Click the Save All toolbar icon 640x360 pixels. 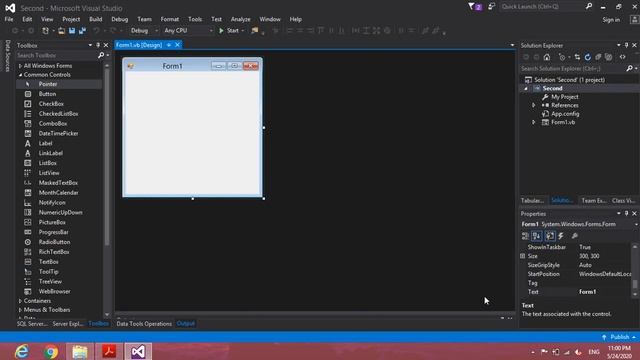tap(82, 31)
